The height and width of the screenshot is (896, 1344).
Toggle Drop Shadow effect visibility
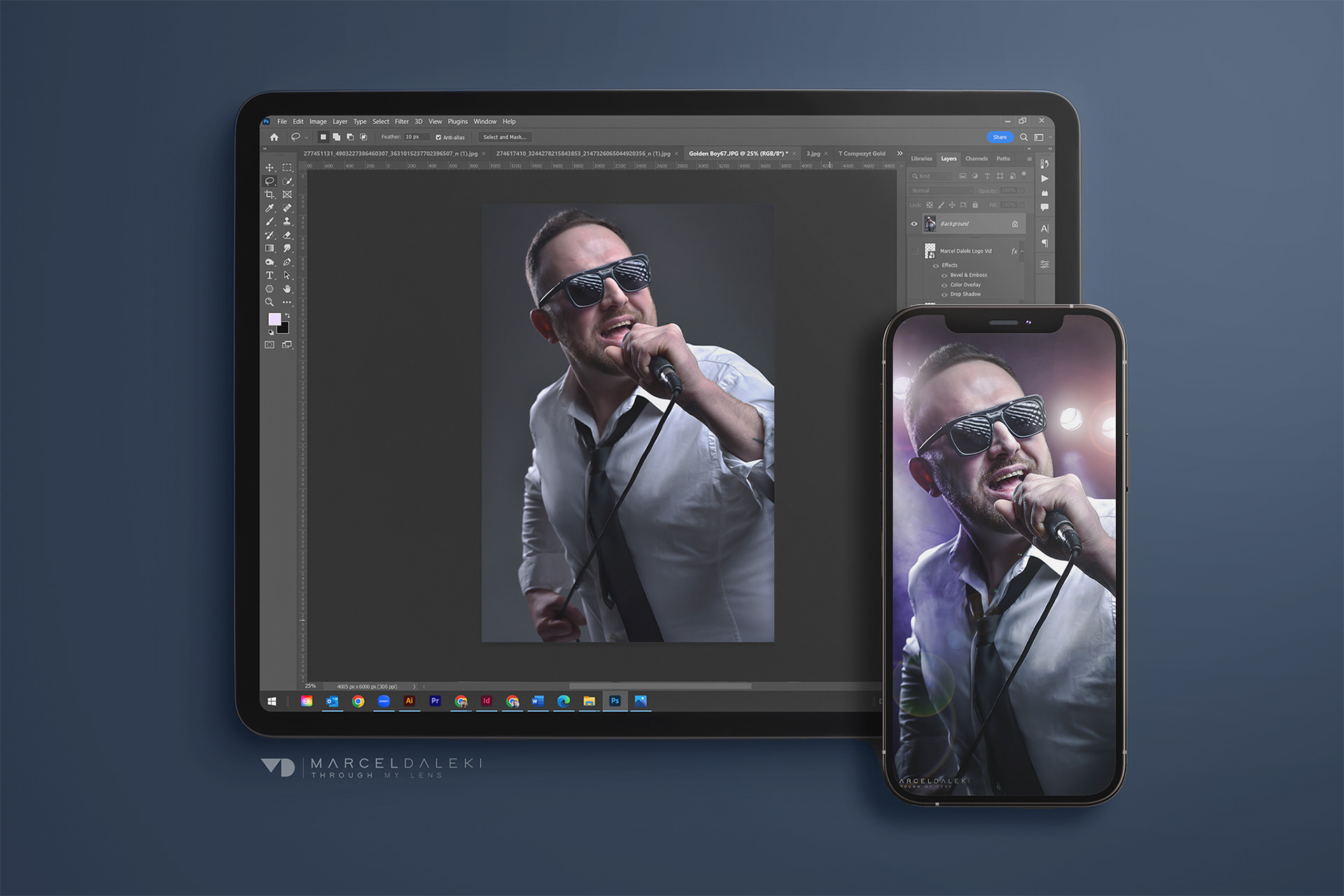pos(944,295)
